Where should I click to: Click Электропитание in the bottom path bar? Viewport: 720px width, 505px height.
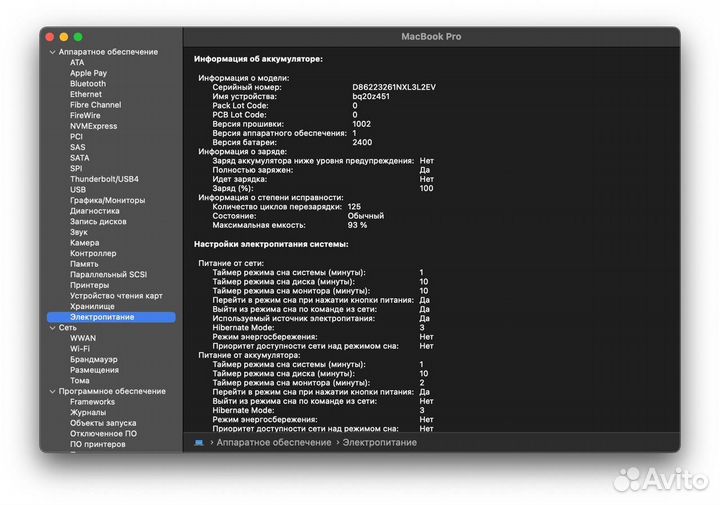click(x=379, y=443)
